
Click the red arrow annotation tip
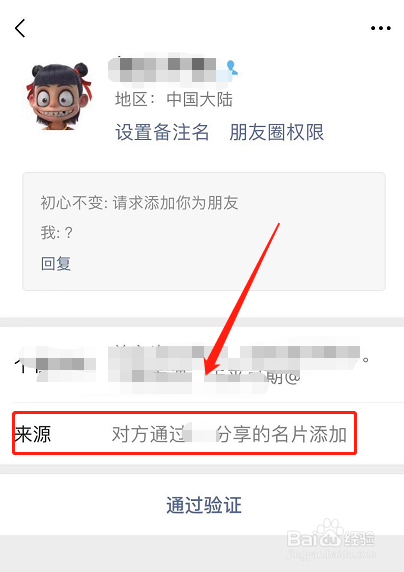(x=207, y=372)
